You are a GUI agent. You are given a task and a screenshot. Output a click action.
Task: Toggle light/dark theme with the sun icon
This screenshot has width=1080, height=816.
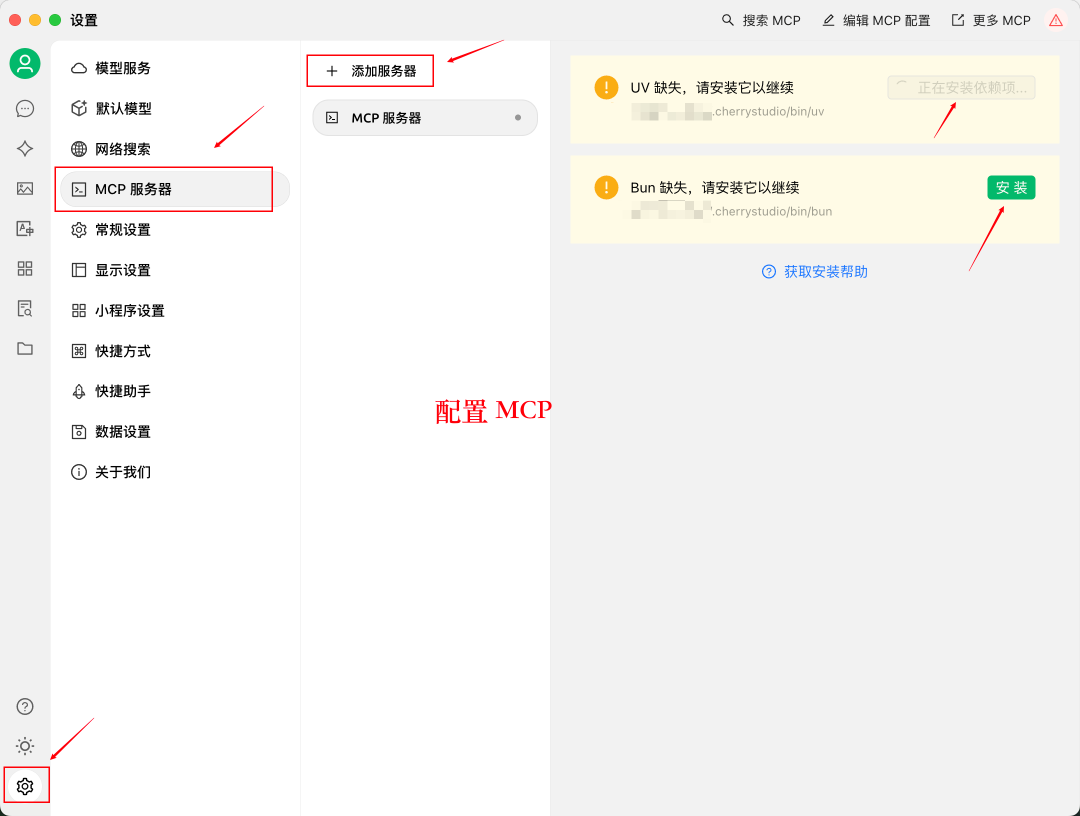pos(25,745)
